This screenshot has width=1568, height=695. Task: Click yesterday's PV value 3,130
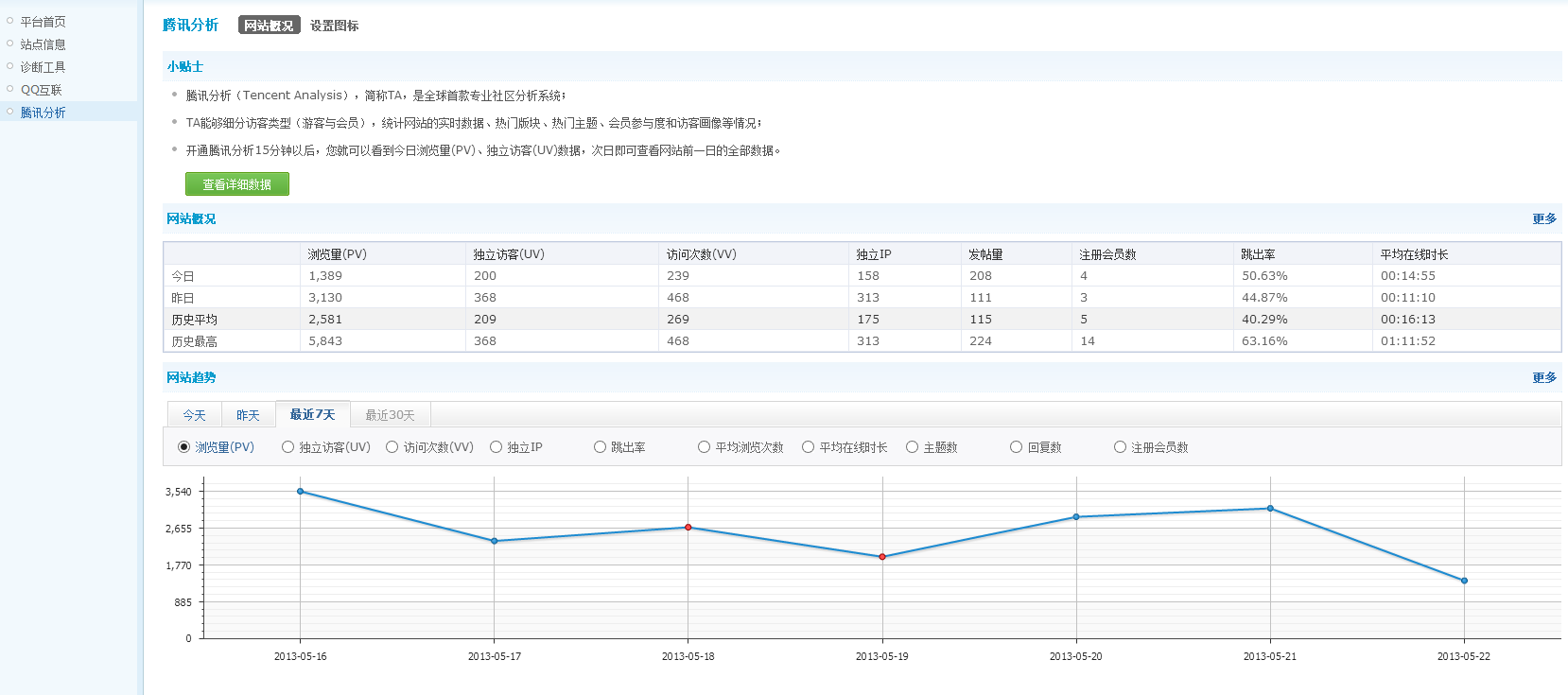coord(325,298)
